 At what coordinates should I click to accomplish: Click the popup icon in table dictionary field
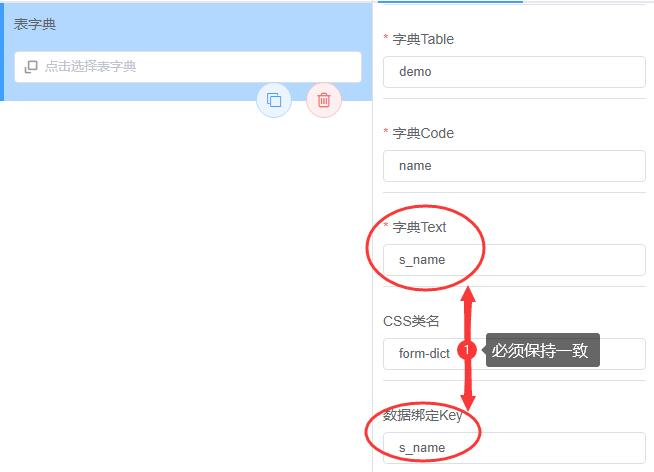coord(31,67)
